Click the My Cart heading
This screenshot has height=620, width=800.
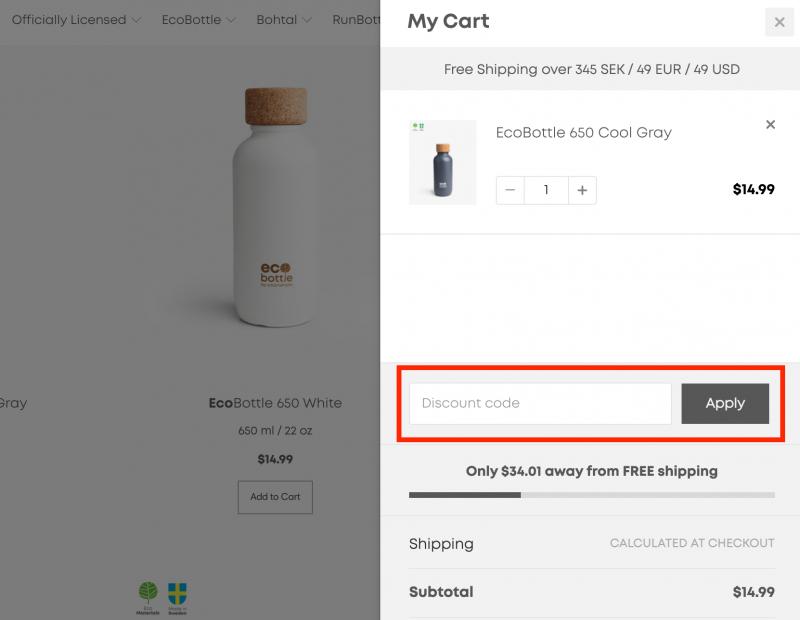(x=448, y=21)
